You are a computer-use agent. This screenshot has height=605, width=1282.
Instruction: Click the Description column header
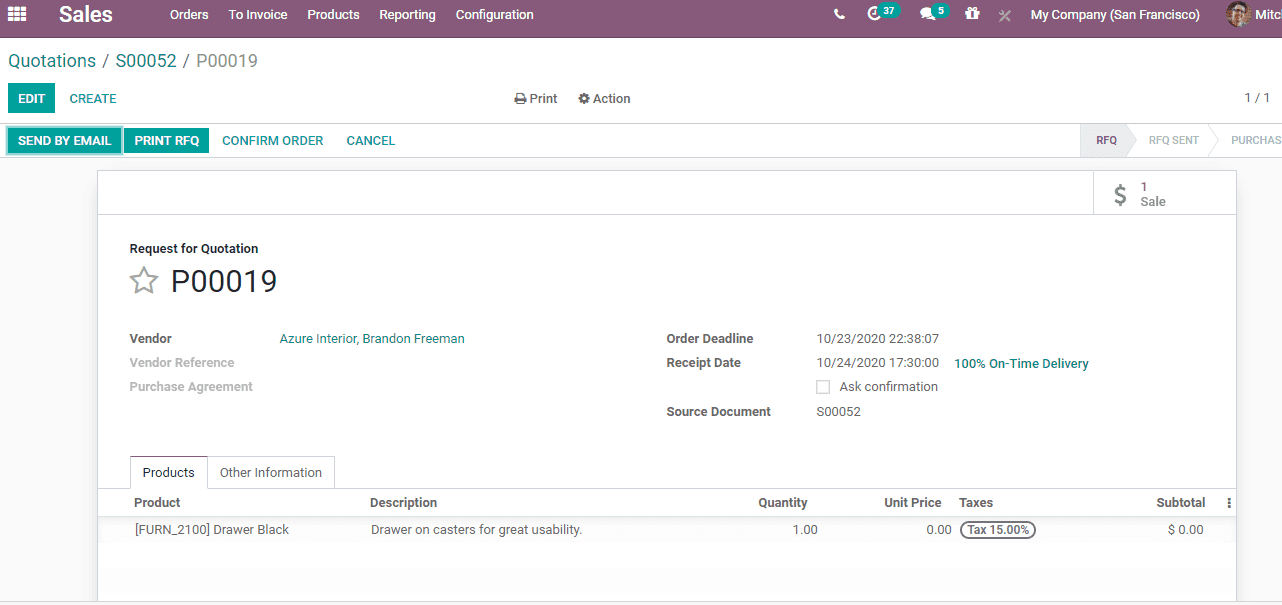point(404,503)
